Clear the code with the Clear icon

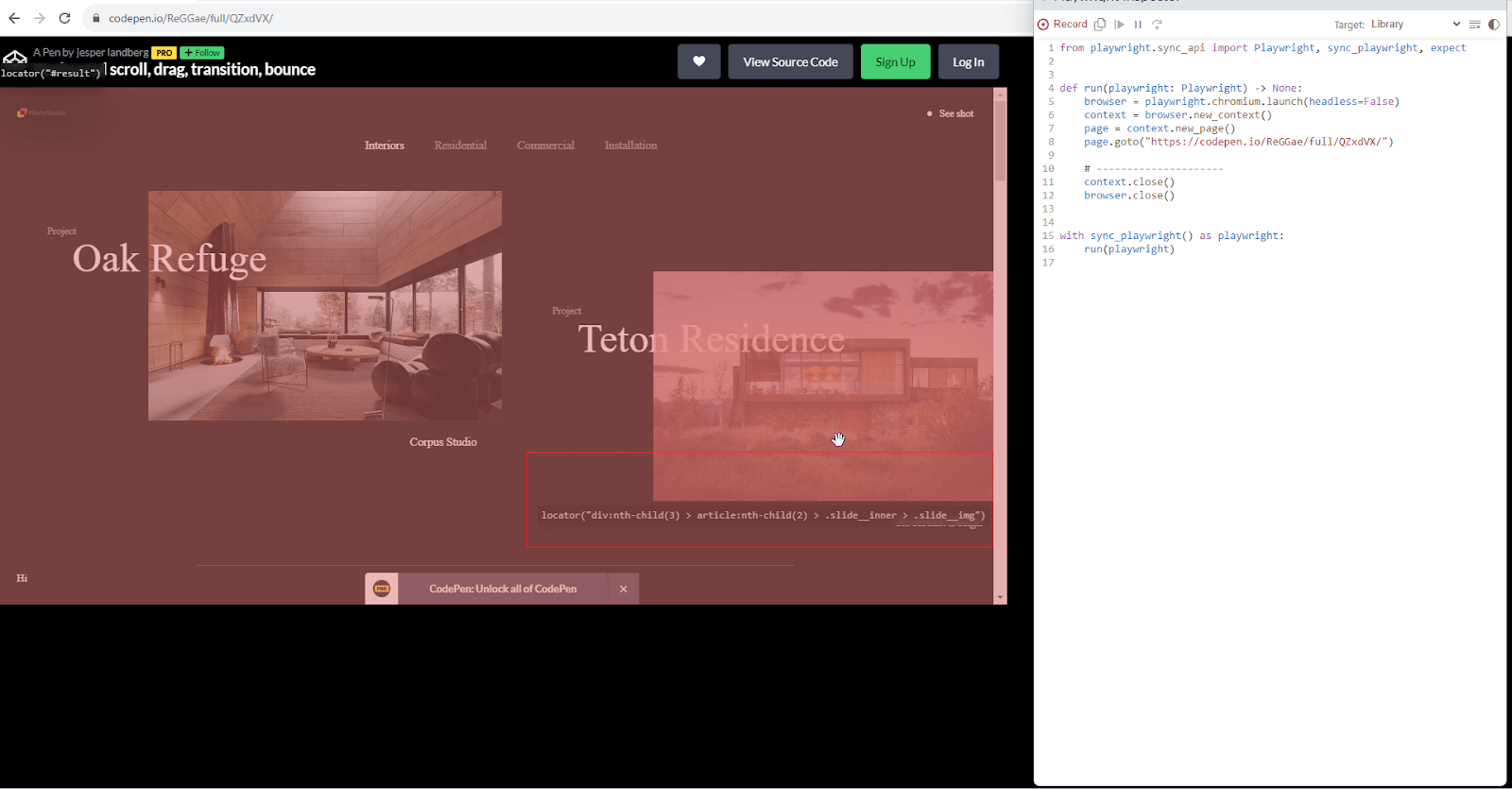point(1474,25)
